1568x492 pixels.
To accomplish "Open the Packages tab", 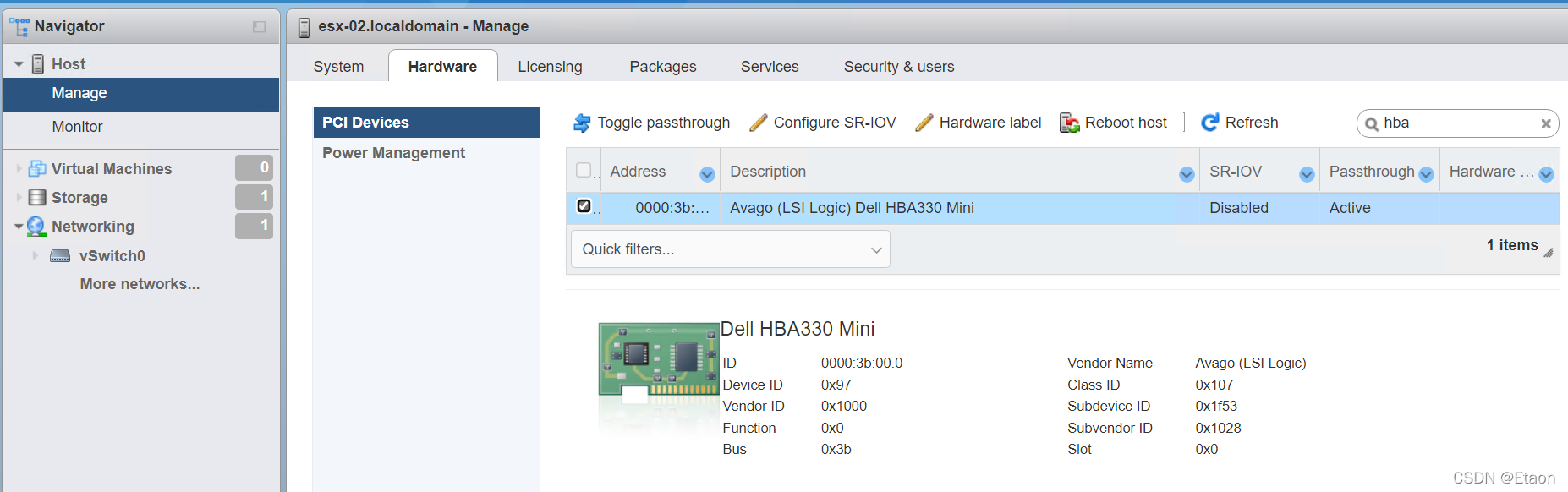I will click(x=663, y=67).
